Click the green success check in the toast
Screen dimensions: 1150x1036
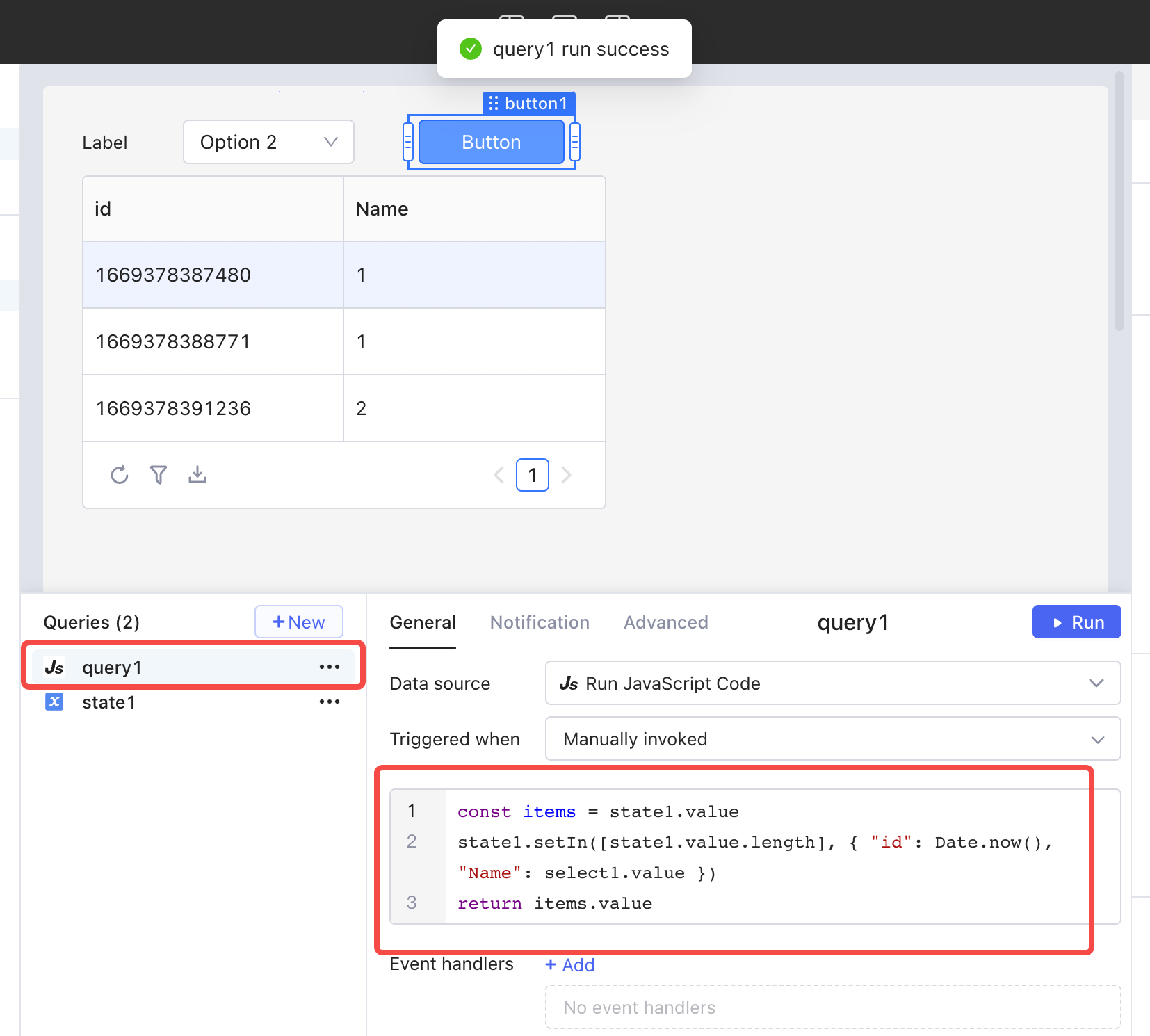click(471, 49)
